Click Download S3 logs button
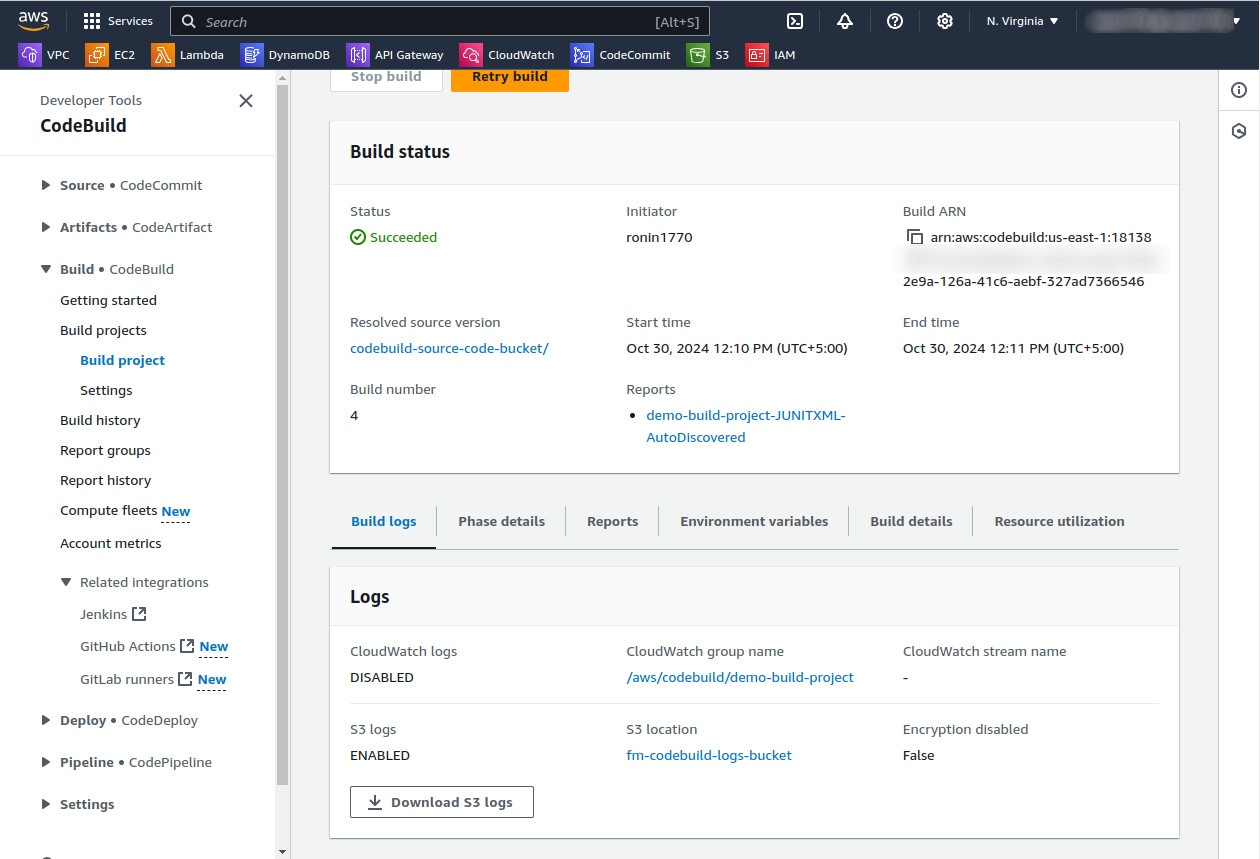This screenshot has height=859, width=1260. click(442, 802)
